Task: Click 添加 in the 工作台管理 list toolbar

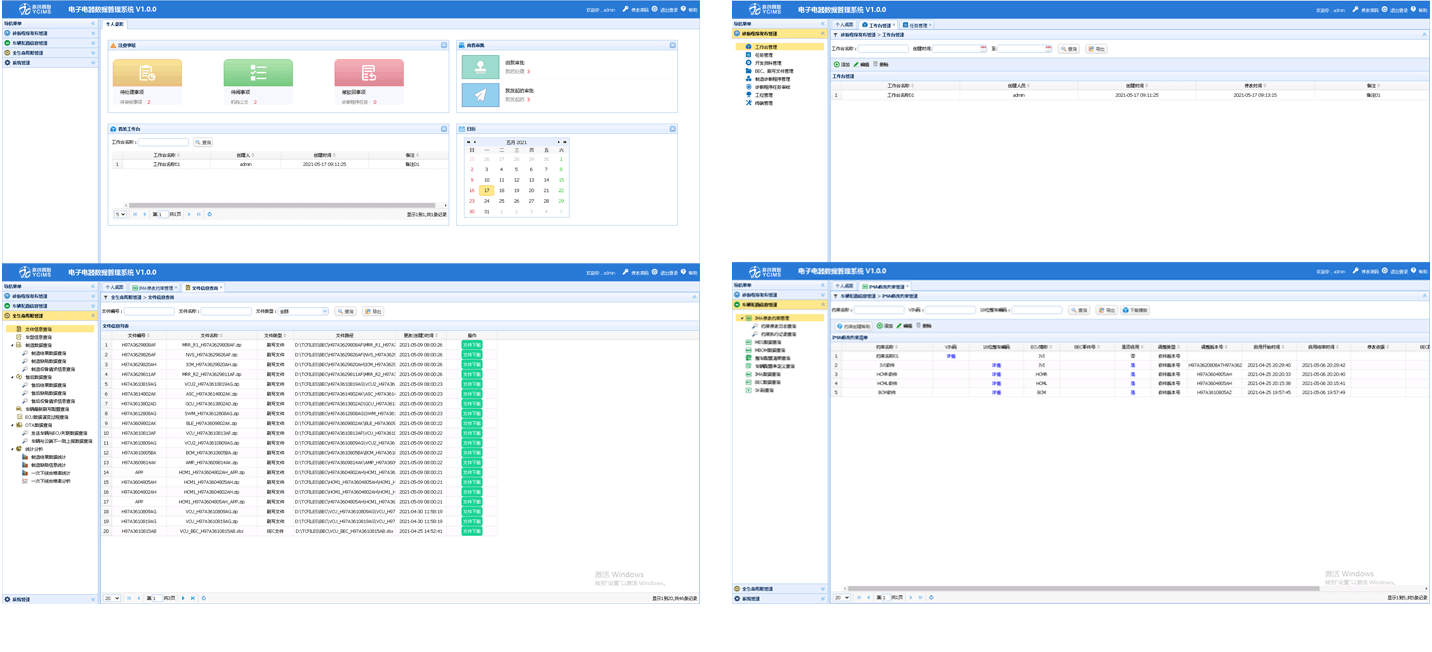Action: (x=842, y=64)
